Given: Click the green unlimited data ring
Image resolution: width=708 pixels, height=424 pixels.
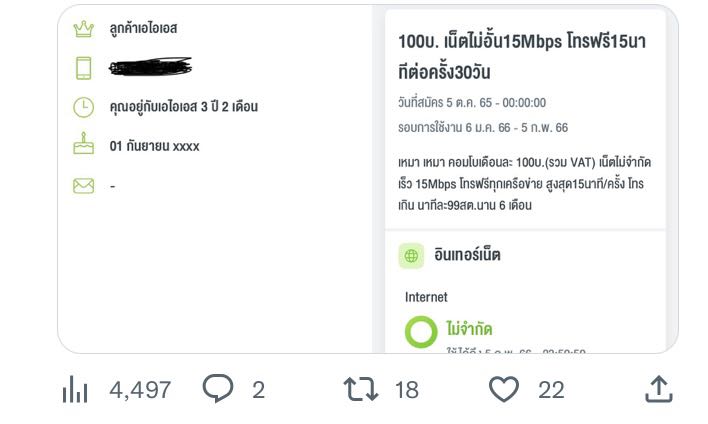Looking at the screenshot, I should (x=421, y=332).
